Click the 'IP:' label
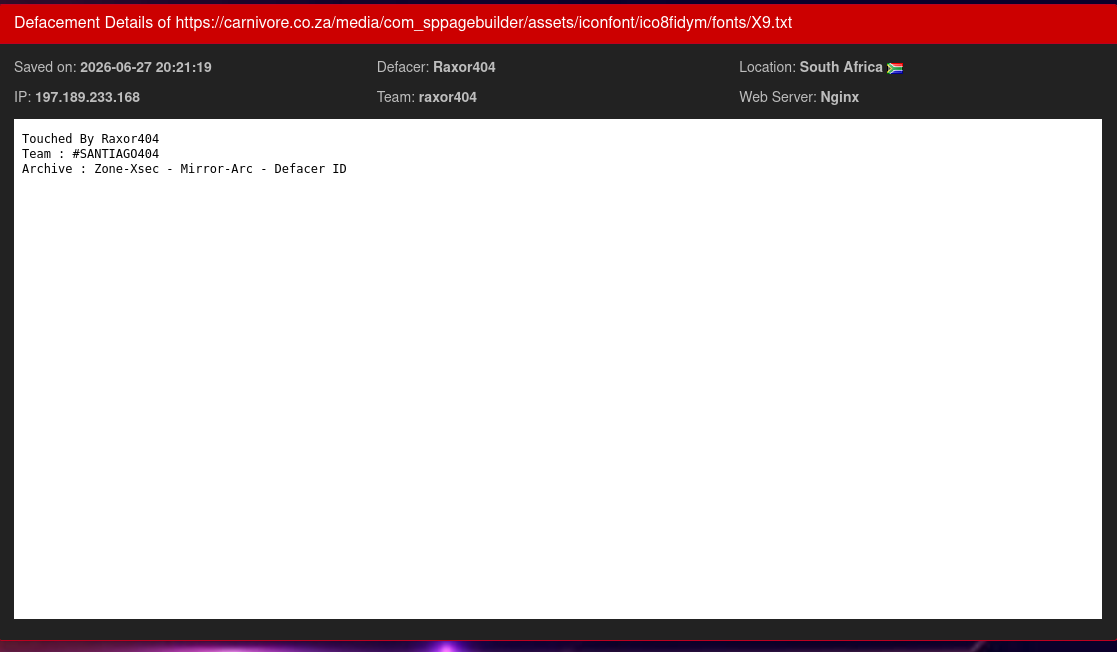The image size is (1117, 652). click(23, 97)
